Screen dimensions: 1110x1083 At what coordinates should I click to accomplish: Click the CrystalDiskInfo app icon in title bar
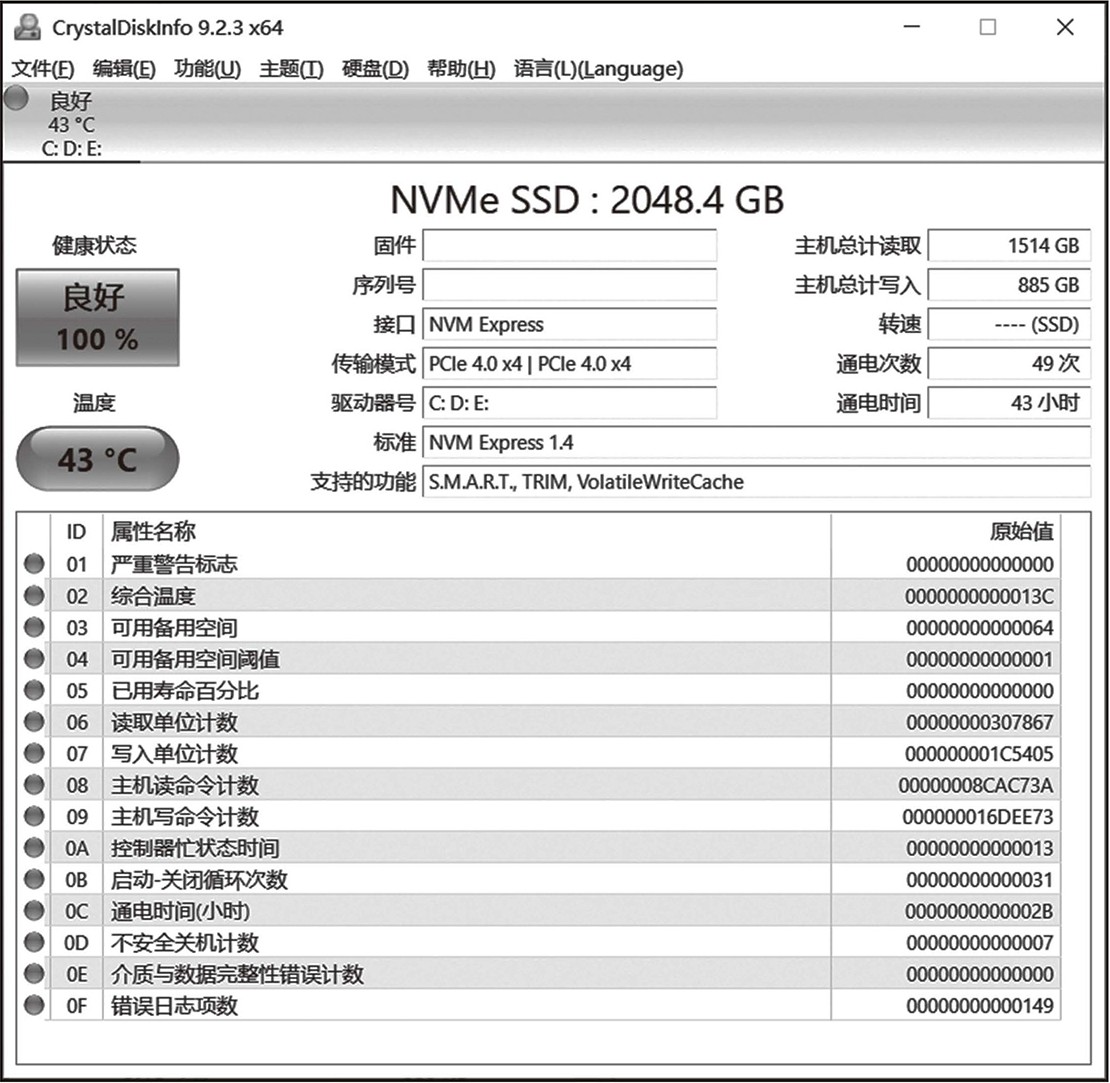(x=27, y=27)
